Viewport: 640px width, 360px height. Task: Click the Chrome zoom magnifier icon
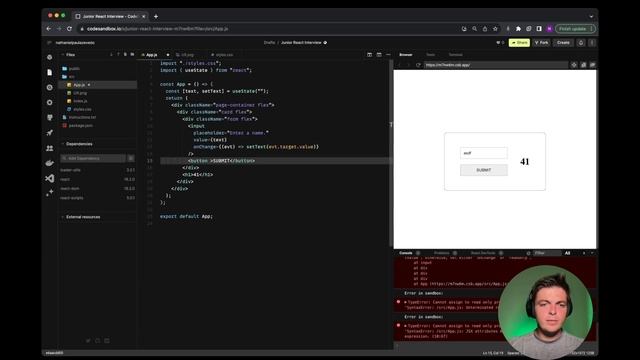(474, 29)
